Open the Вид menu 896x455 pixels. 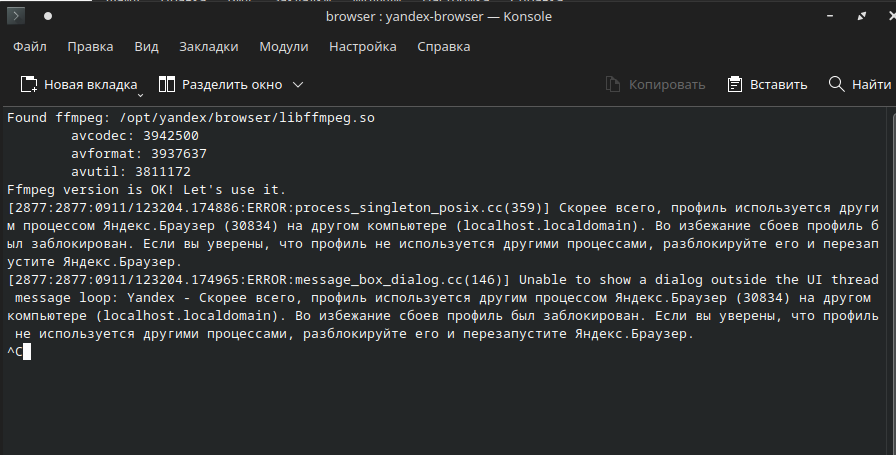pyautogui.click(x=146, y=47)
